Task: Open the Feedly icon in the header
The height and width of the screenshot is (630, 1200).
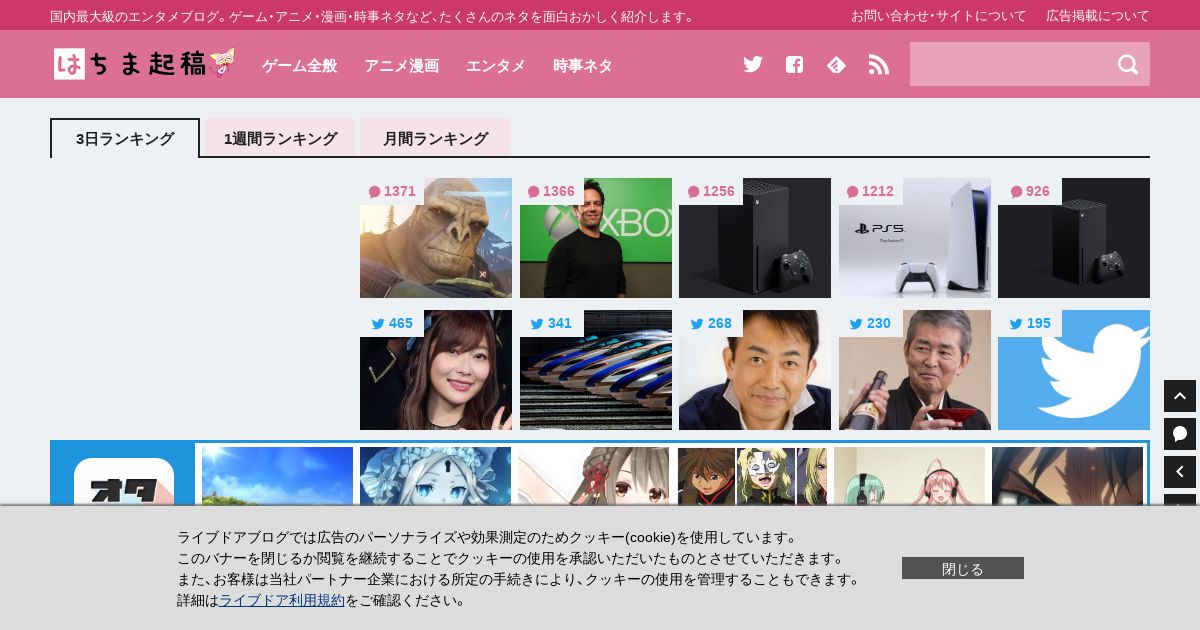Action: pos(836,64)
